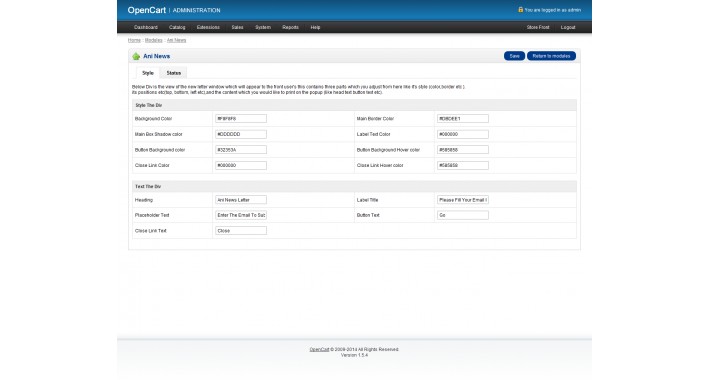The height and width of the screenshot is (380, 710).
Task: Click the Close Link Color field
Action: coord(241,165)
